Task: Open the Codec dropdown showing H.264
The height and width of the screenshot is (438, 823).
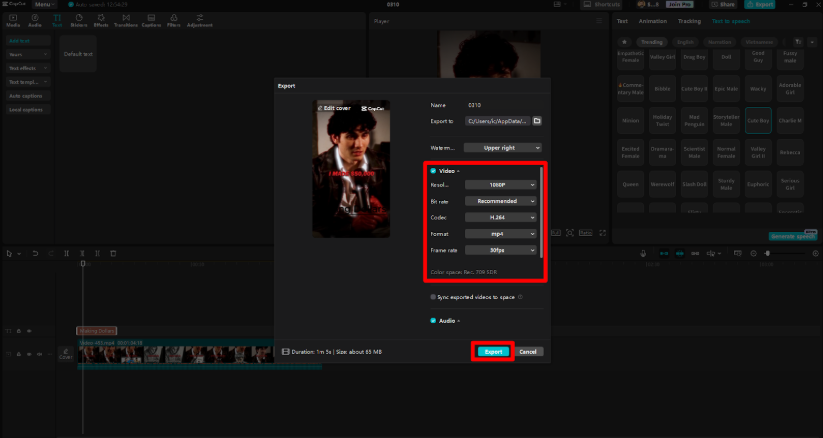Action: coord(500,217)
